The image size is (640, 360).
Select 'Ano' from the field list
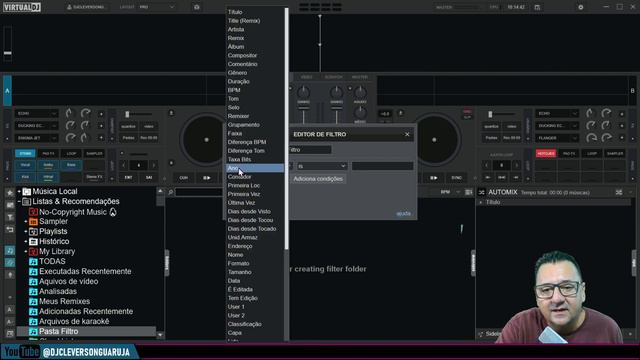pos(255,168)
